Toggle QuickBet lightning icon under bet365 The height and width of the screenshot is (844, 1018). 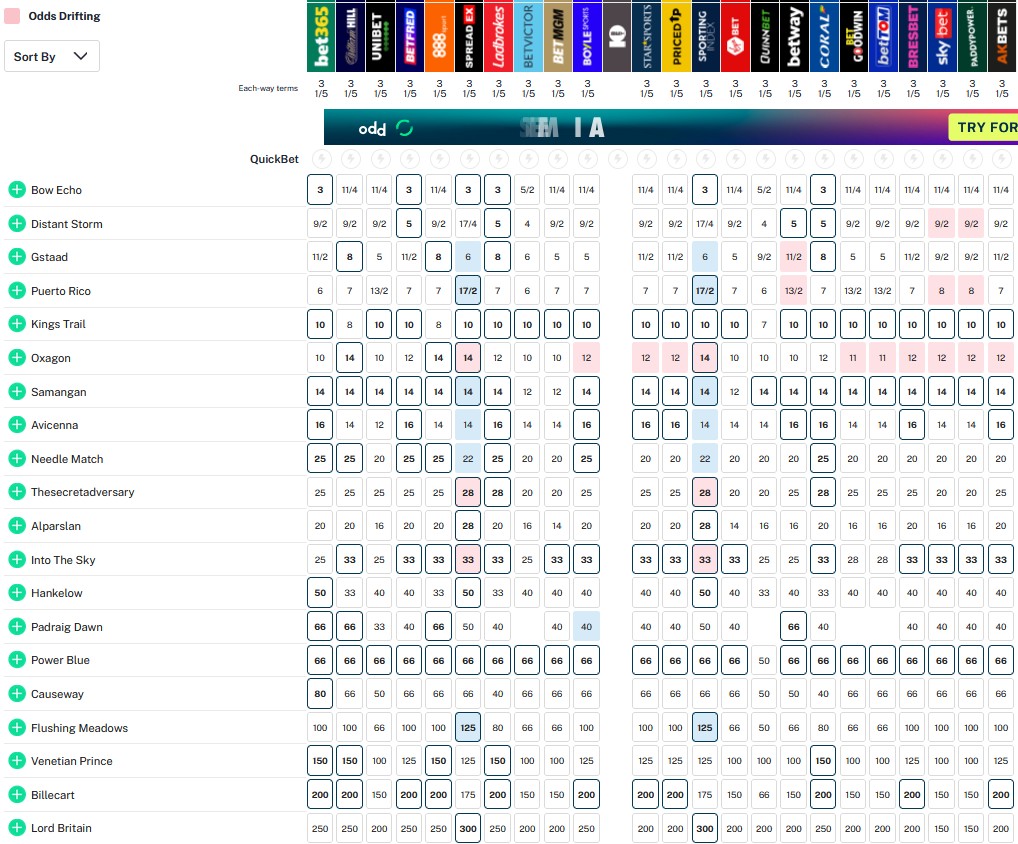click(x=321, y=159)
